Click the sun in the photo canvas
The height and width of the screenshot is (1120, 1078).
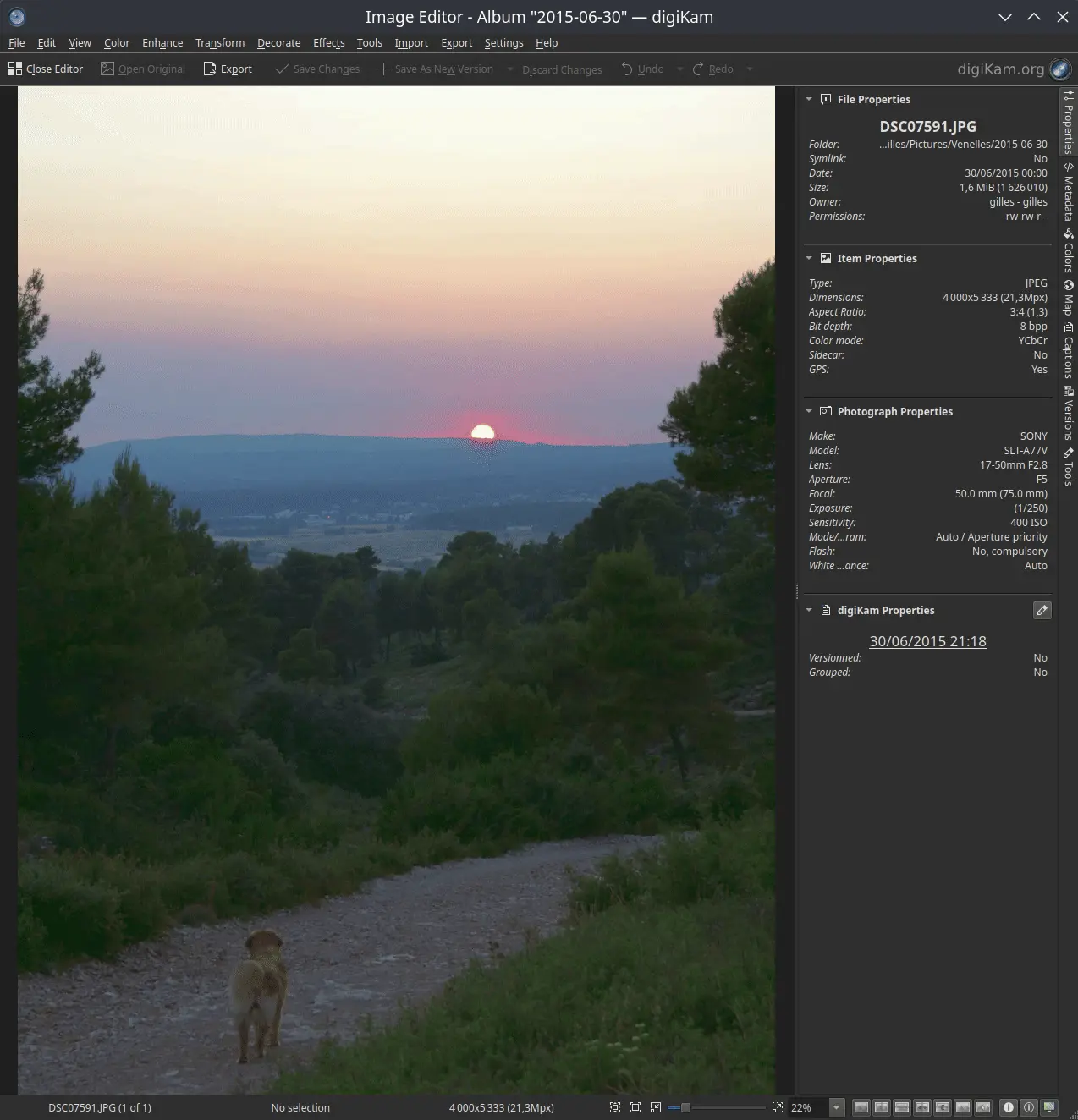[482, 433]
